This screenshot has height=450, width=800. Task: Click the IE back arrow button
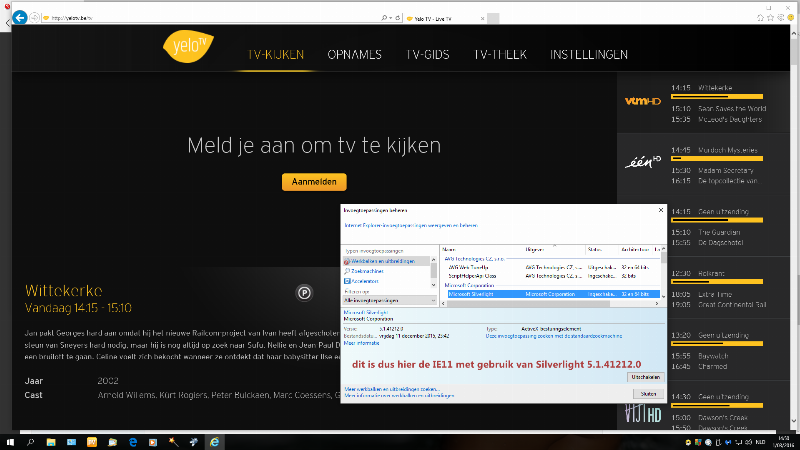[19, 18]
